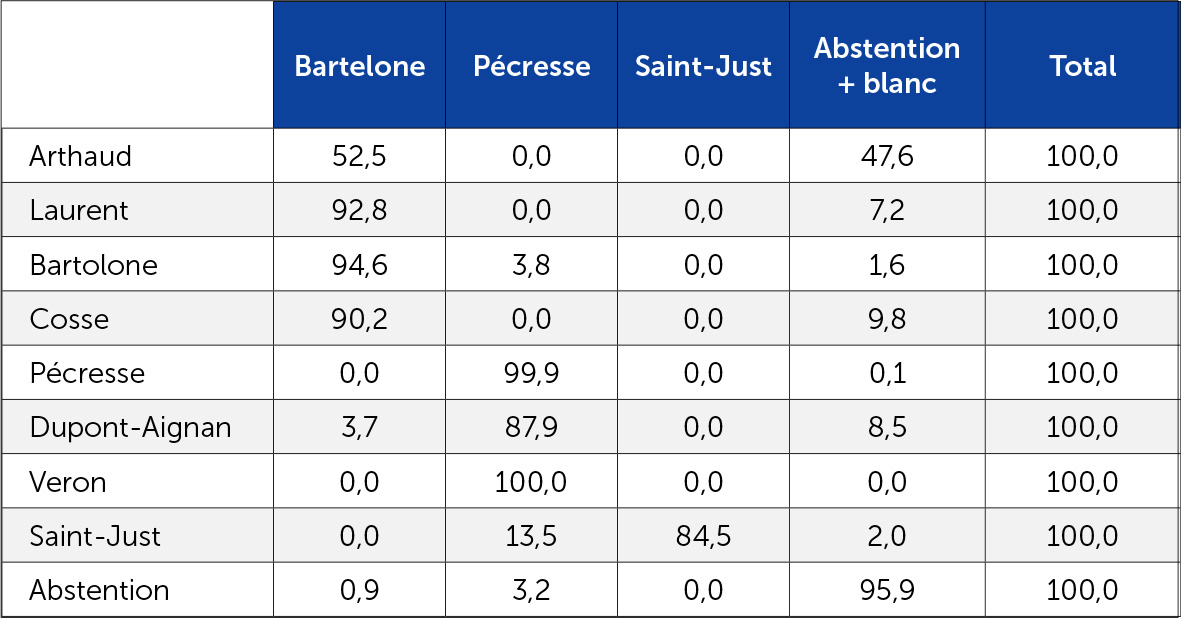Viewport: 1181px width, 618px height.
Task: Click the Bartolone row label
Action: pos(94,265)
